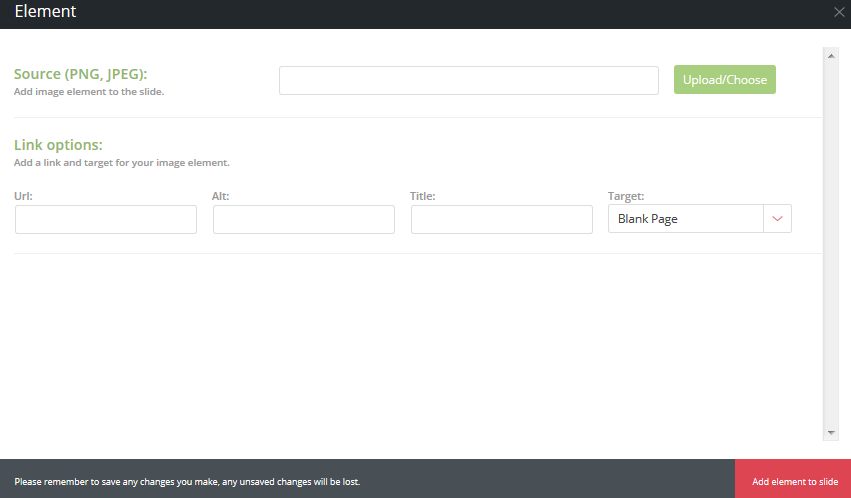Click the scrollbar up arrow

pyautogui.click(x=831, y=55)
